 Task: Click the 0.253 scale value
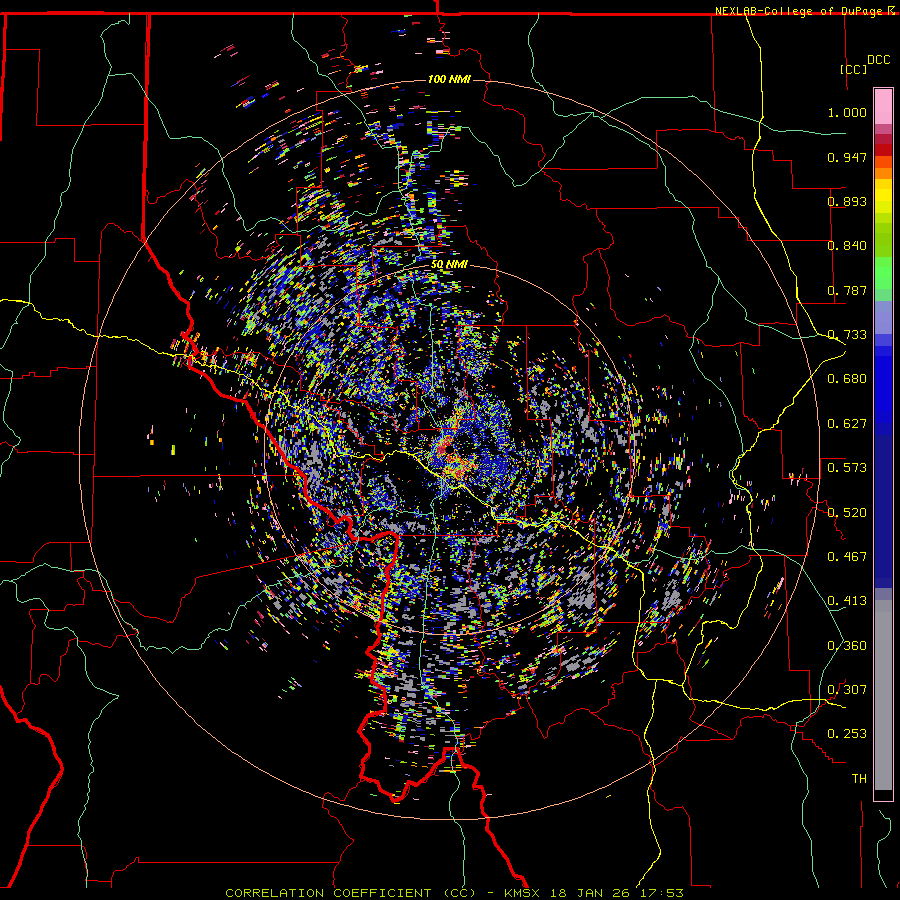(x=847, y=734)
